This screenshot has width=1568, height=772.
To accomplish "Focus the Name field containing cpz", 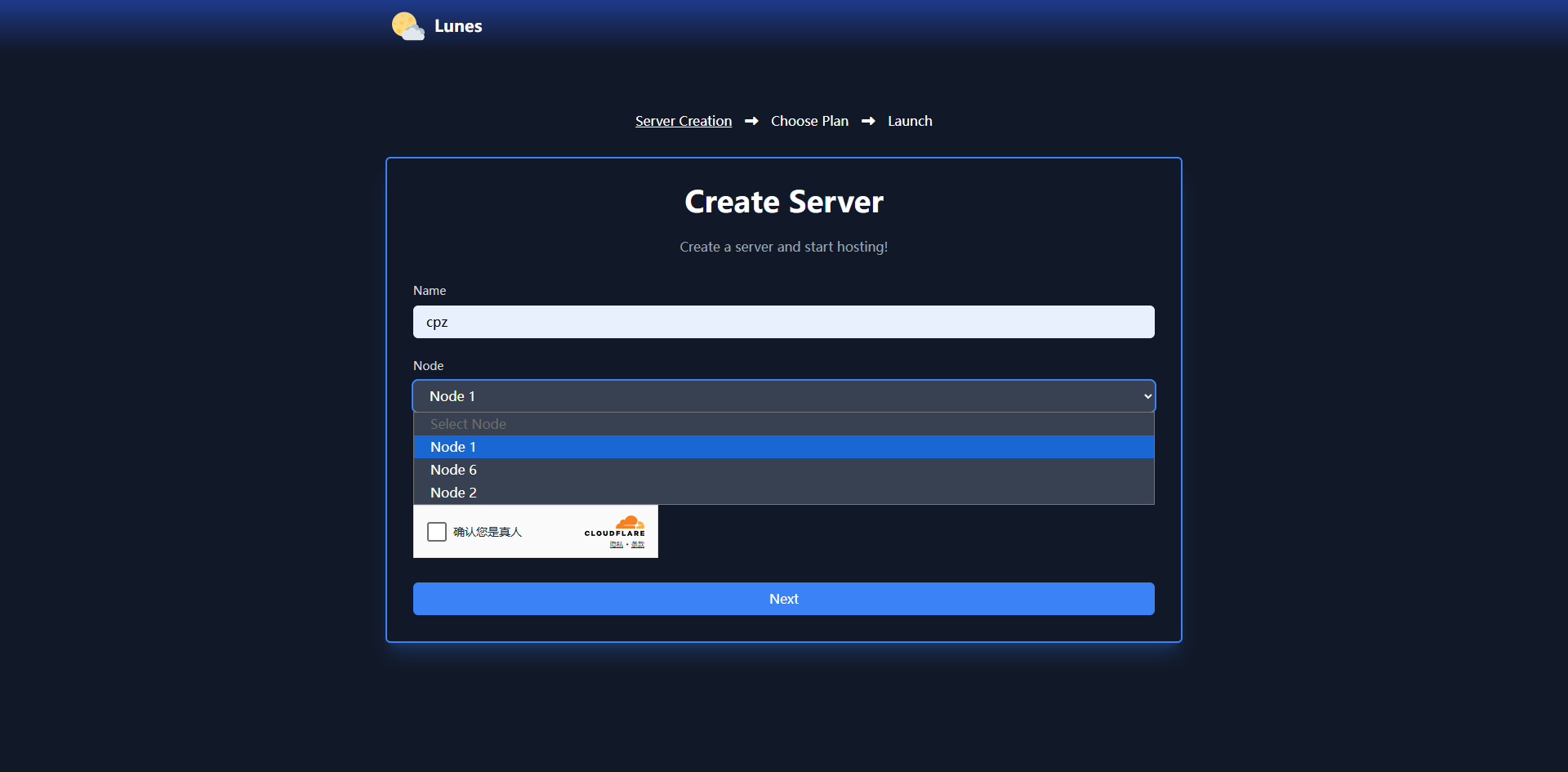I will [783, 322].
